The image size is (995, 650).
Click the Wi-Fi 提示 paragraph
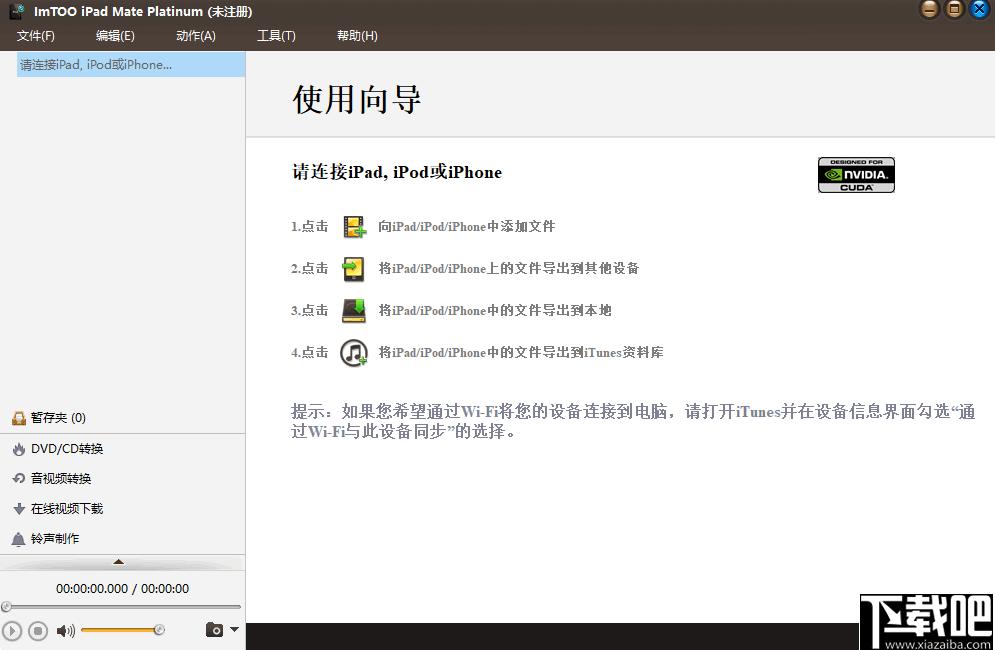(633, 421)
